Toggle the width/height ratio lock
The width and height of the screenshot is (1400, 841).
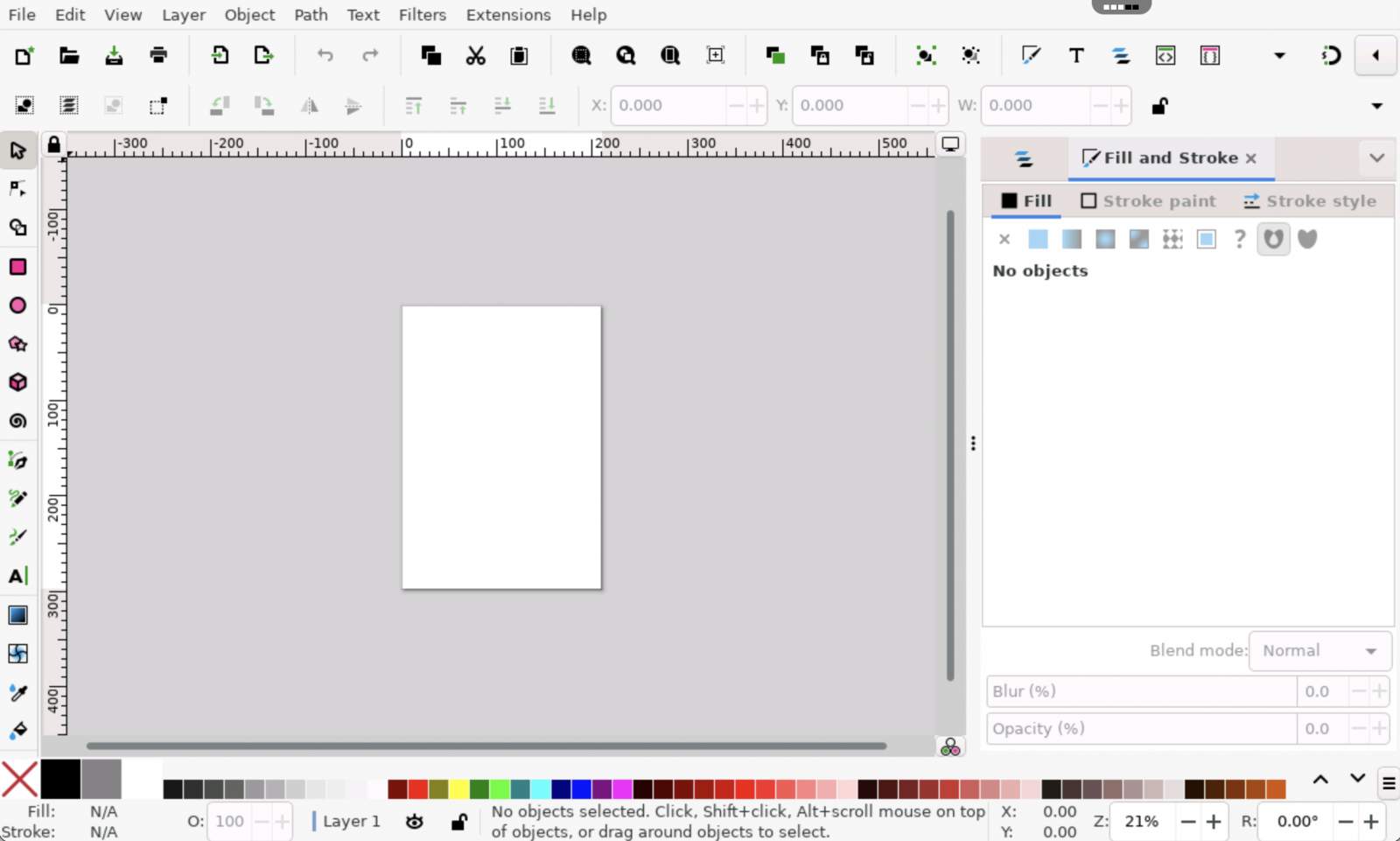coord(1159,106)
